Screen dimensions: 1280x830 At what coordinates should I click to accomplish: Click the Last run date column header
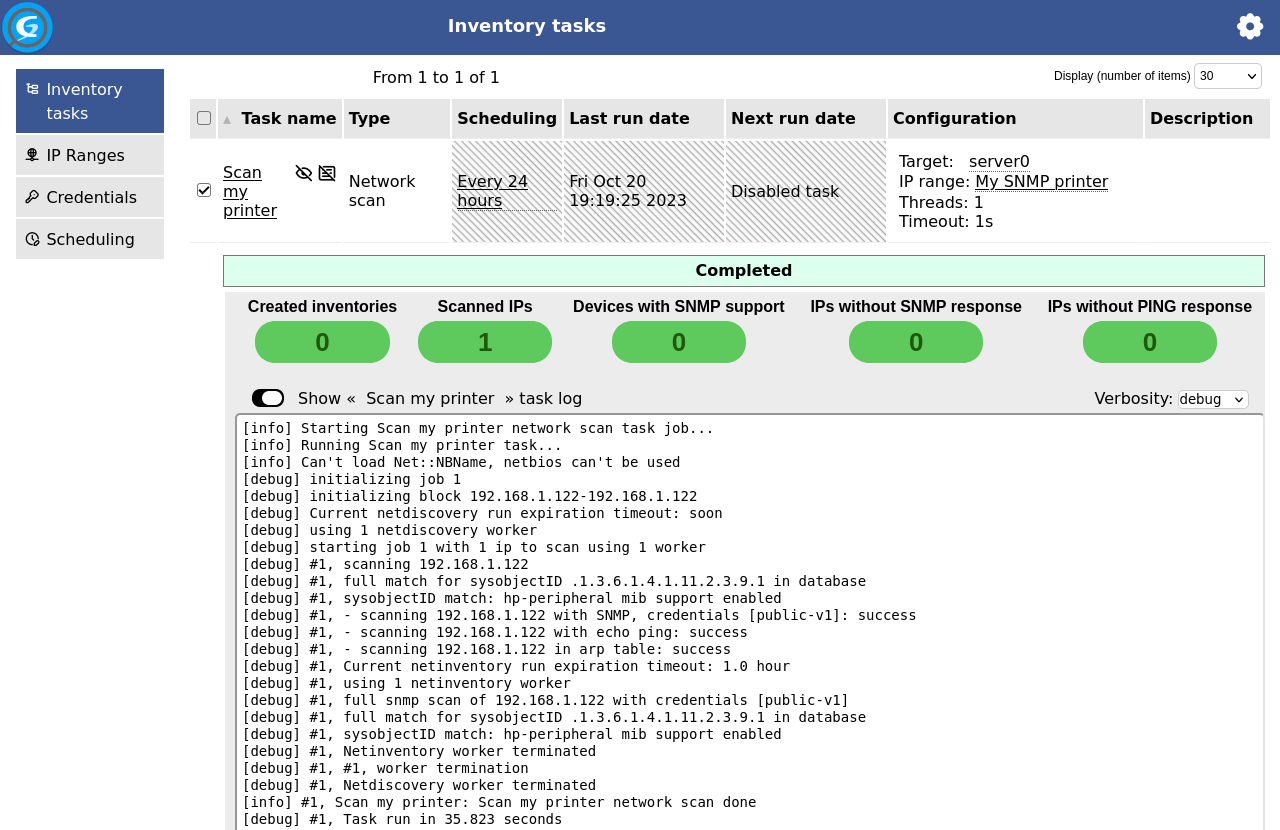tap(644, 118)
